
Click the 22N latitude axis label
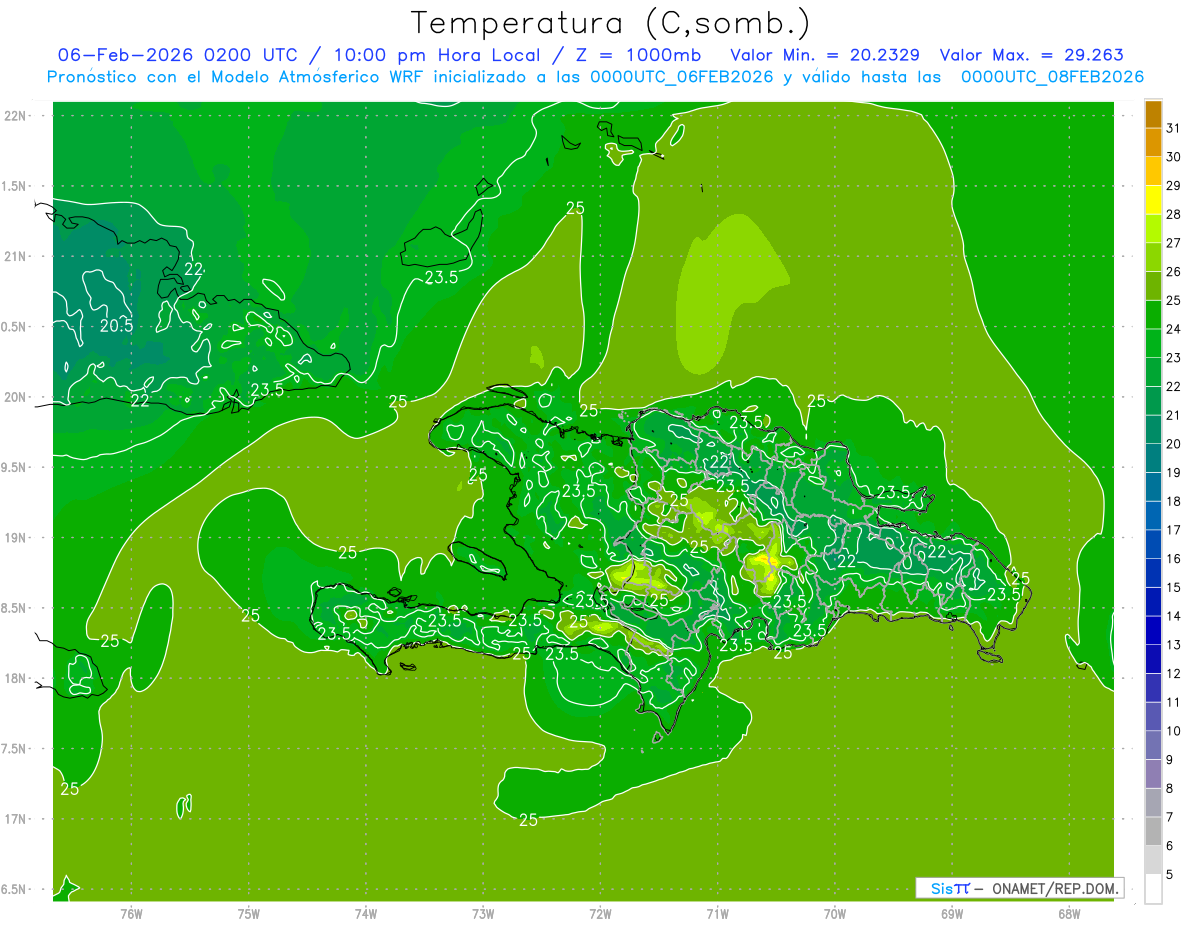(x=14, y=116)
